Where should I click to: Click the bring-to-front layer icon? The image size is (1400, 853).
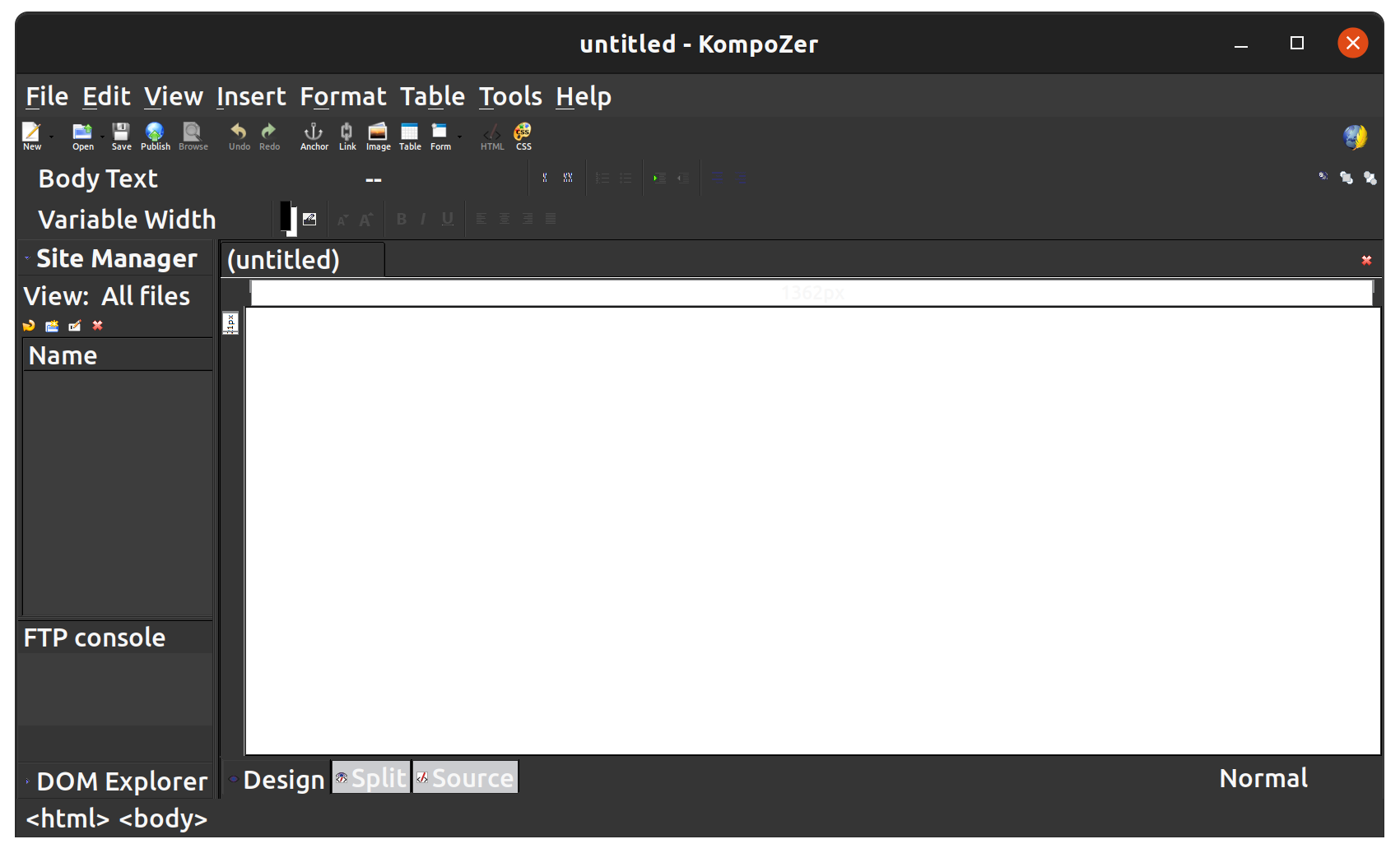(1347, 178)
